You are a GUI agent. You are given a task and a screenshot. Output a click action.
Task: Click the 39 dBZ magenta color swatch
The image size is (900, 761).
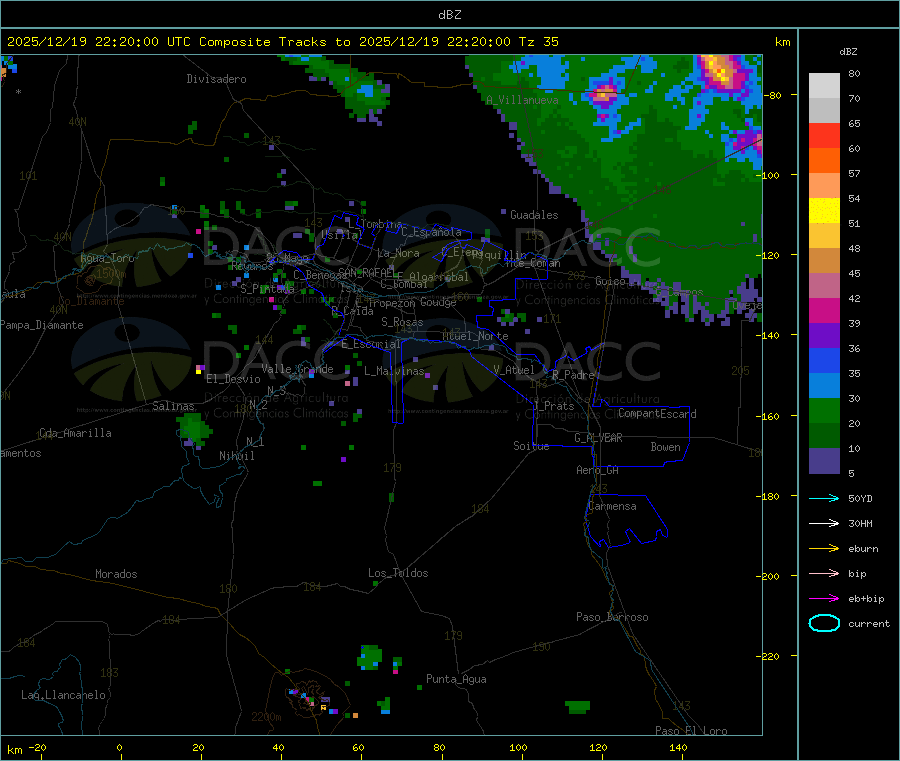(824, 310)
